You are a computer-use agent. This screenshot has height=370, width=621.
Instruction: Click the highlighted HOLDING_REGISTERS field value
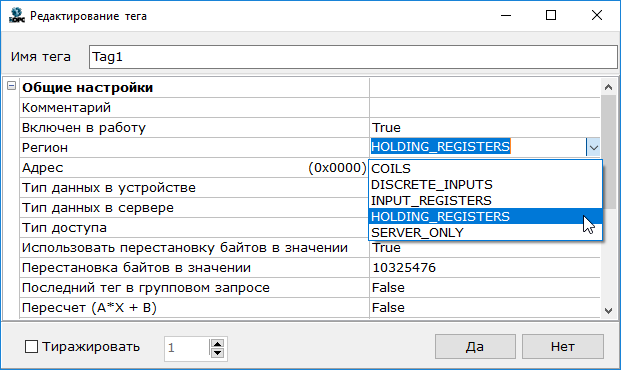440,147
